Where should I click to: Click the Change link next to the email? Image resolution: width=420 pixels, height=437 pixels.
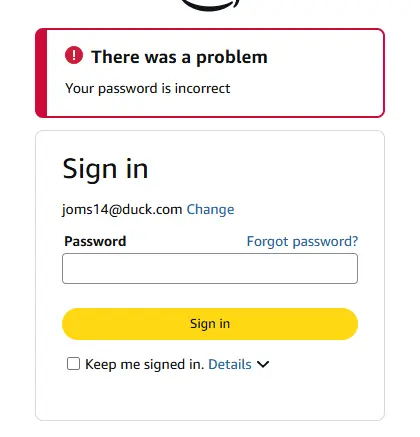[x=210, y=209]
